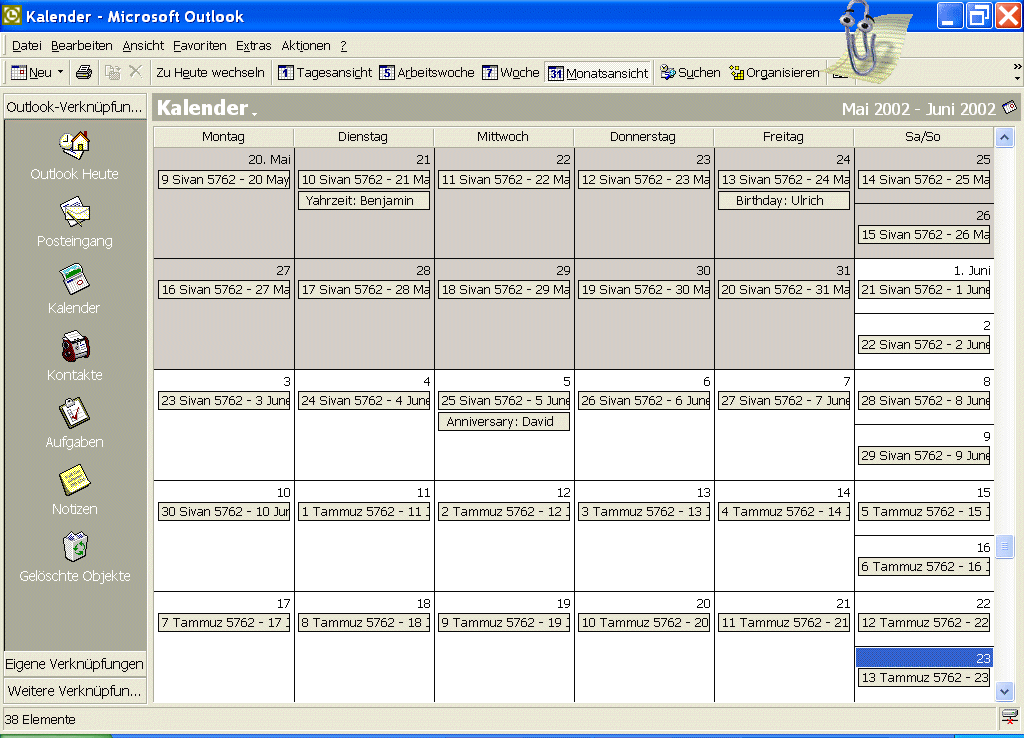
Task: Select the highlighted day 23 header
Action: coord(924,658)
